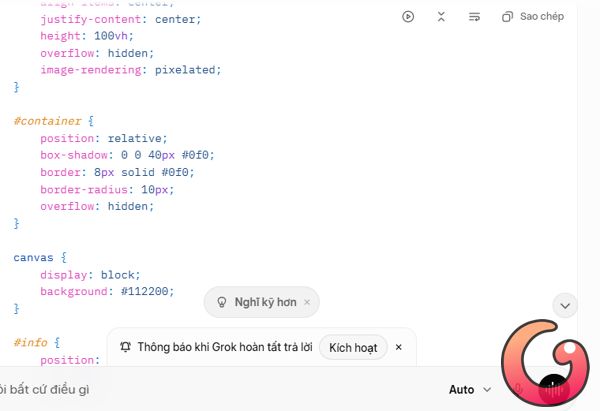Jump to bottom with the down chevron button
Image resolution: width=600 pixels, height=411 pixels.
click(565, 306)
